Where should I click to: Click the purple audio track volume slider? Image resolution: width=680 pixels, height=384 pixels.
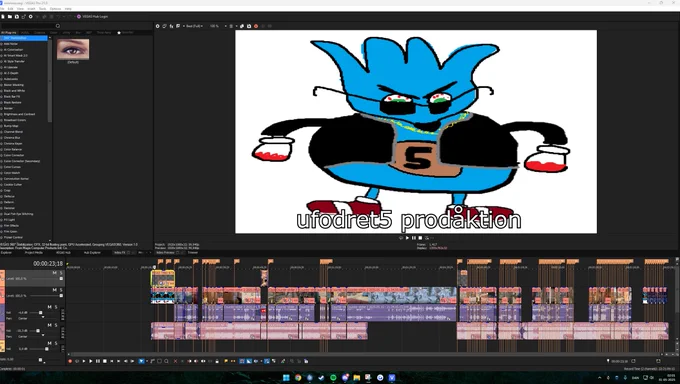click(41, 312)
